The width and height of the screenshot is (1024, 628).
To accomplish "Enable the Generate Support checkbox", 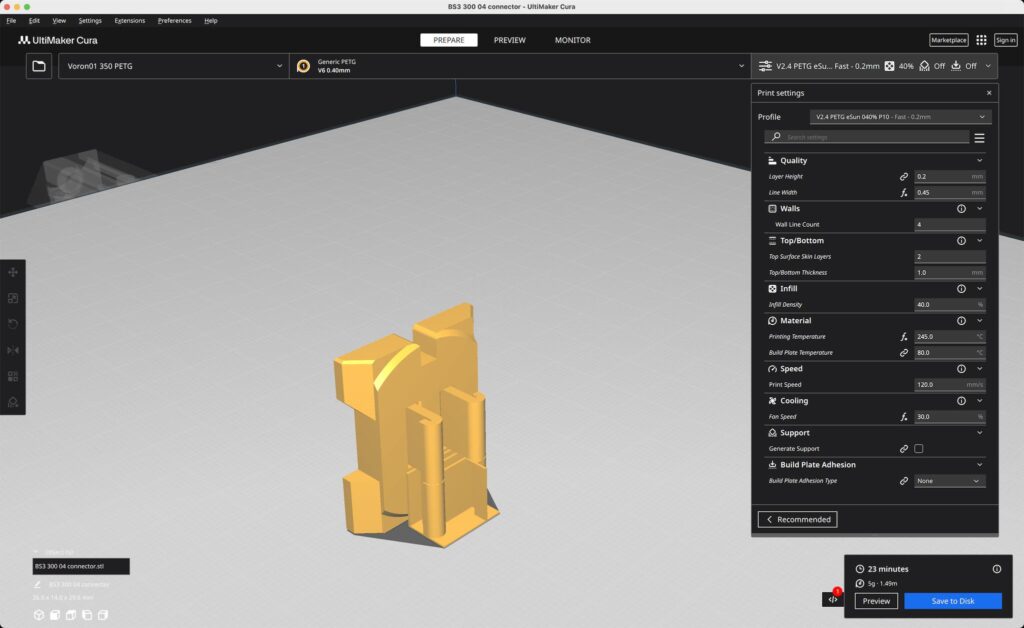I will click(919, 448).
